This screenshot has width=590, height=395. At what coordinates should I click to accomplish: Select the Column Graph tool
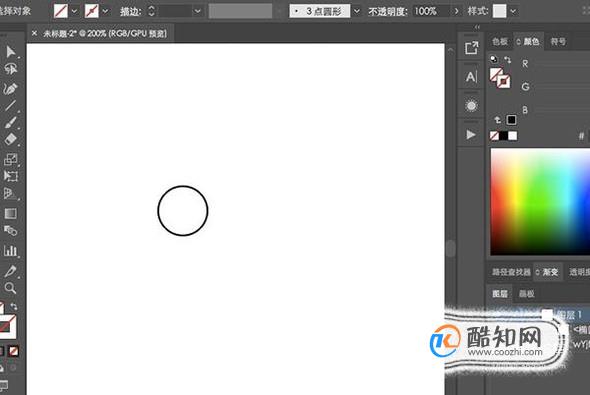coord(10,251)
